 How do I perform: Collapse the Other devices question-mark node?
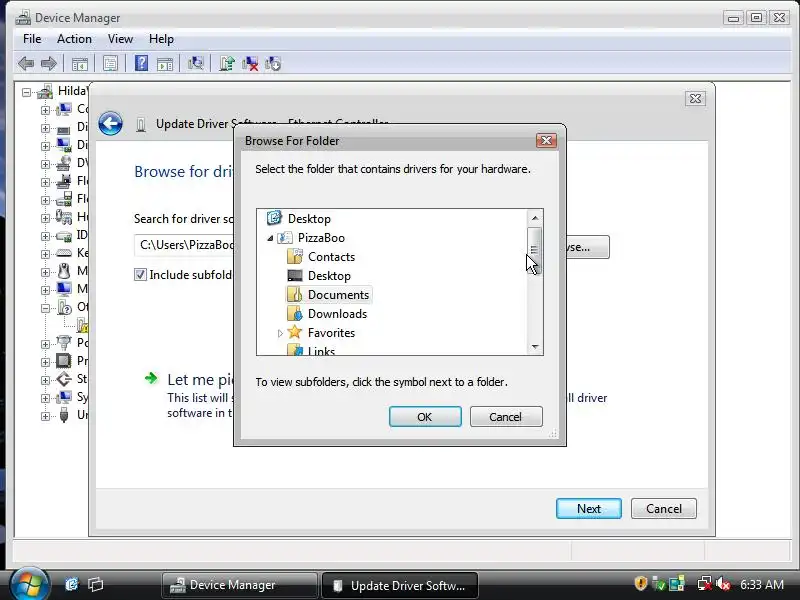pos(45,308)
